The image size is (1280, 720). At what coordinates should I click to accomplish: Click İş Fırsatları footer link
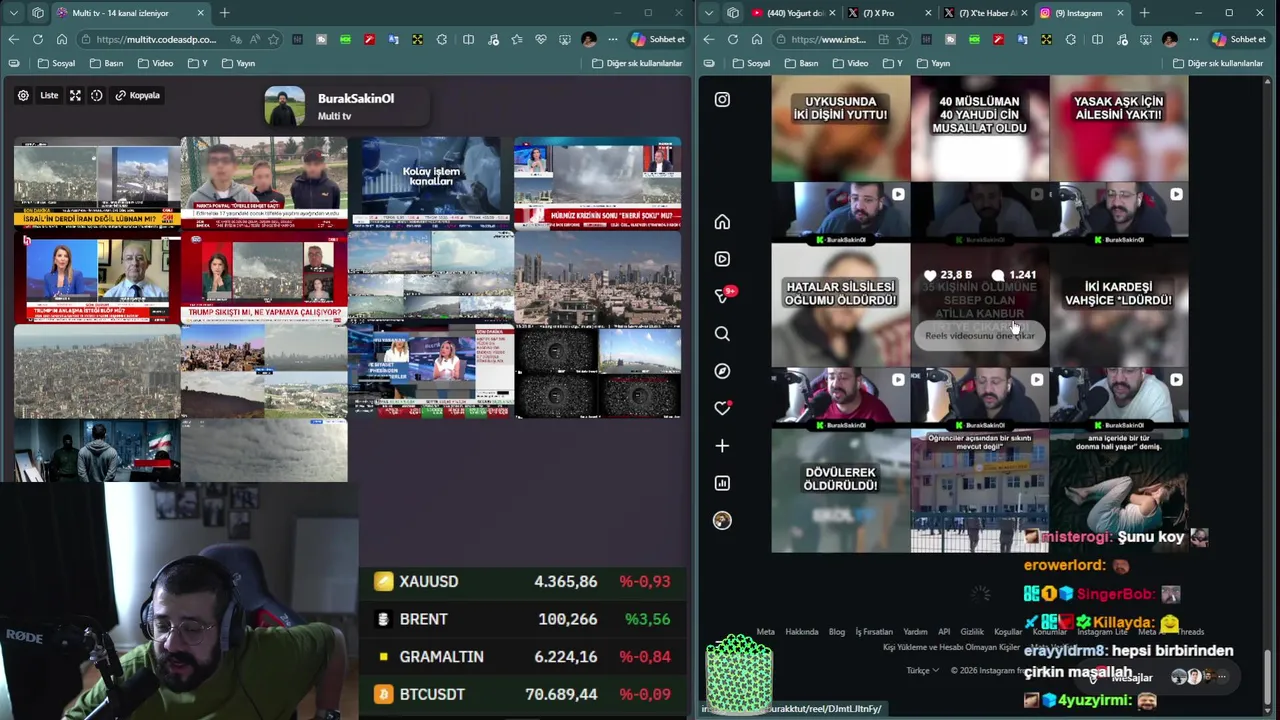point(873,632)
